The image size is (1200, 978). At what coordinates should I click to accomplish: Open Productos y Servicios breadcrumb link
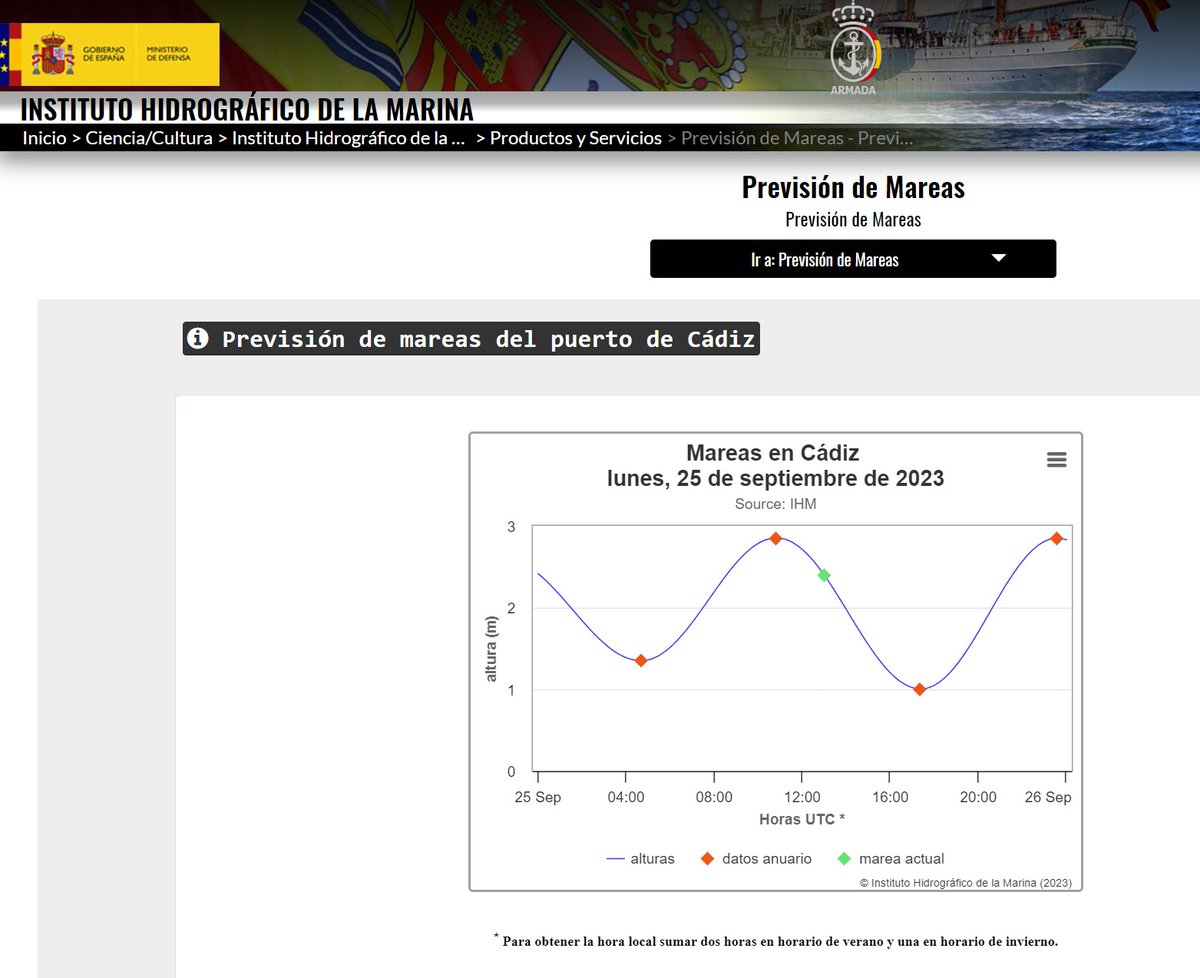(576, 138)
